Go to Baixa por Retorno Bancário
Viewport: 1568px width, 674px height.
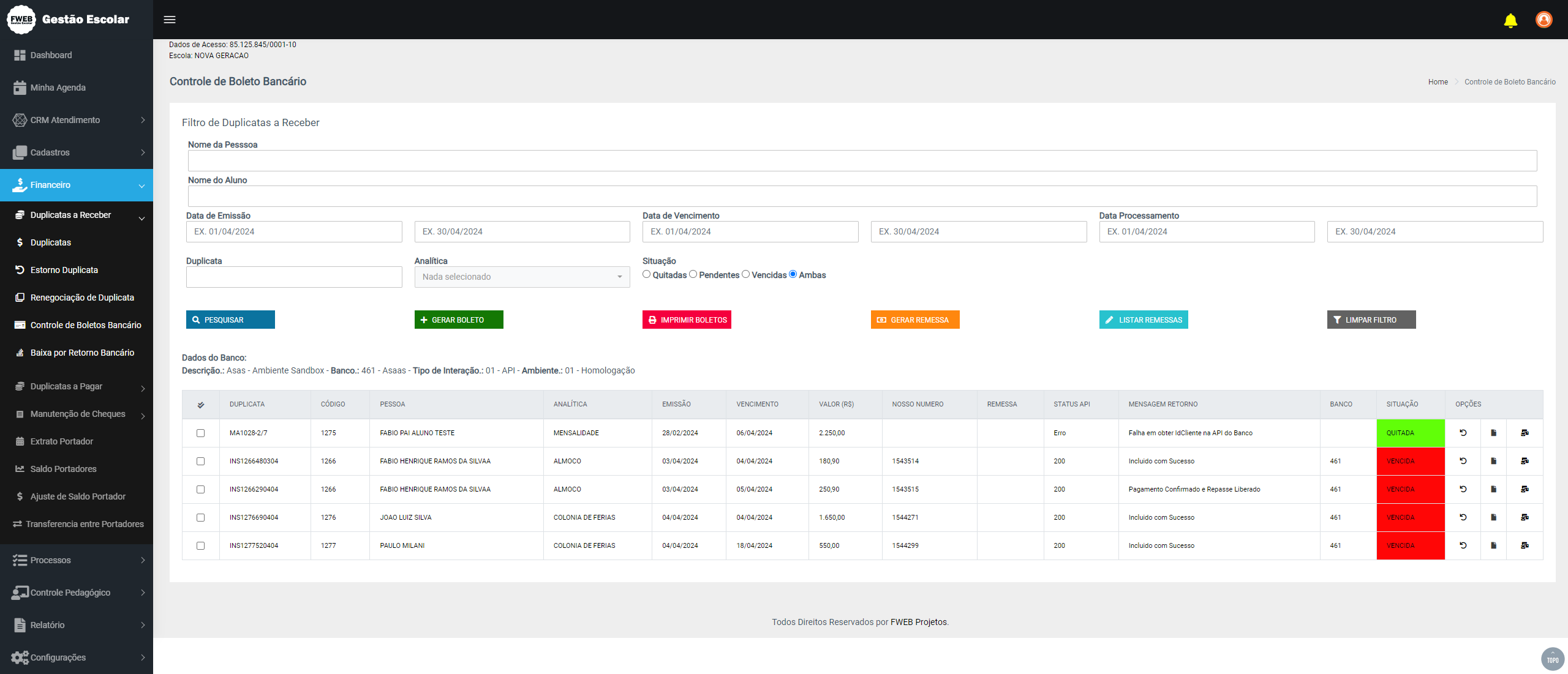coord(82,353)
